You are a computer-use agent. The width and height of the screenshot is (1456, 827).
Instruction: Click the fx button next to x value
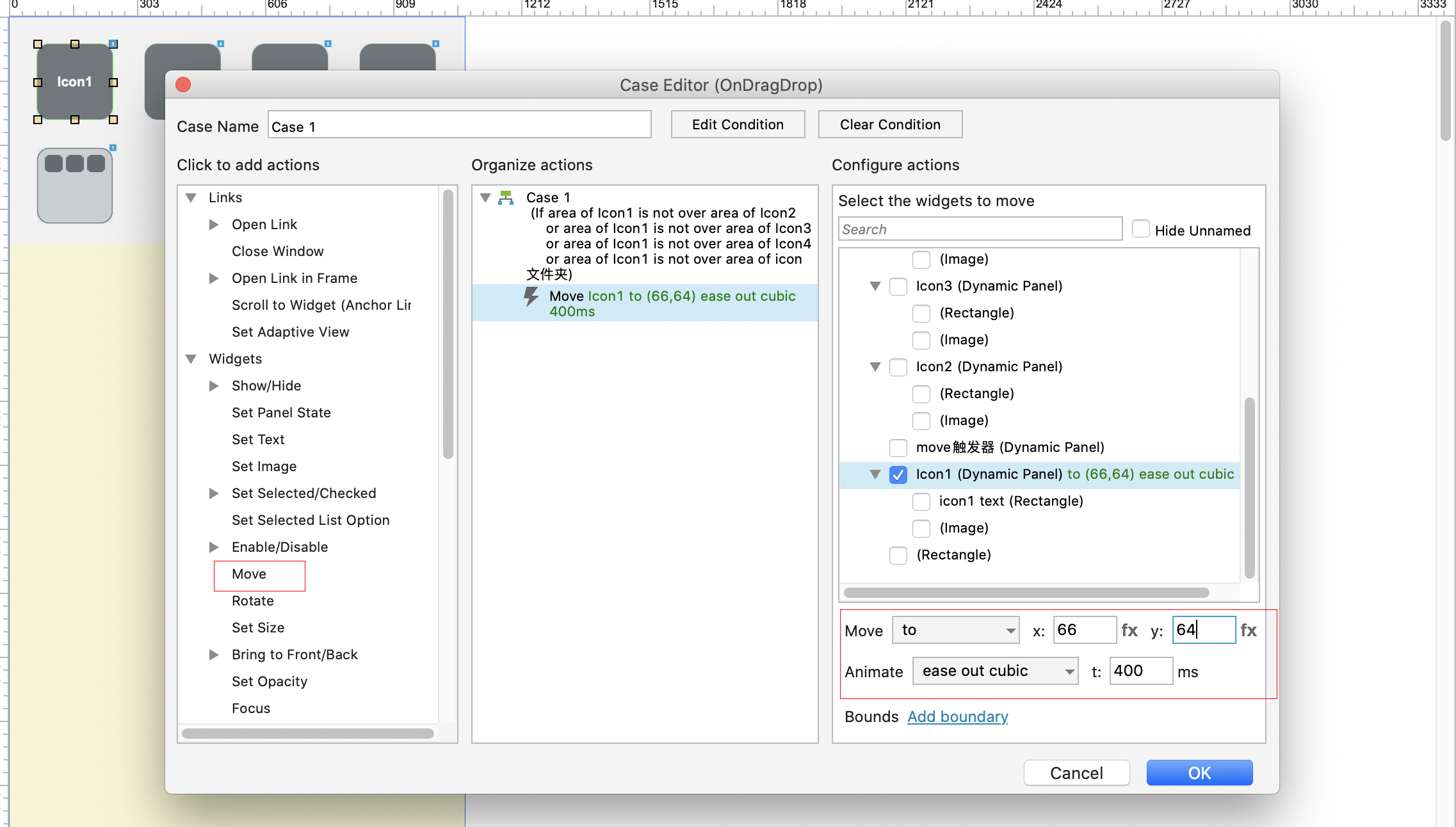pyautogui.click(x=1129, y=630)
